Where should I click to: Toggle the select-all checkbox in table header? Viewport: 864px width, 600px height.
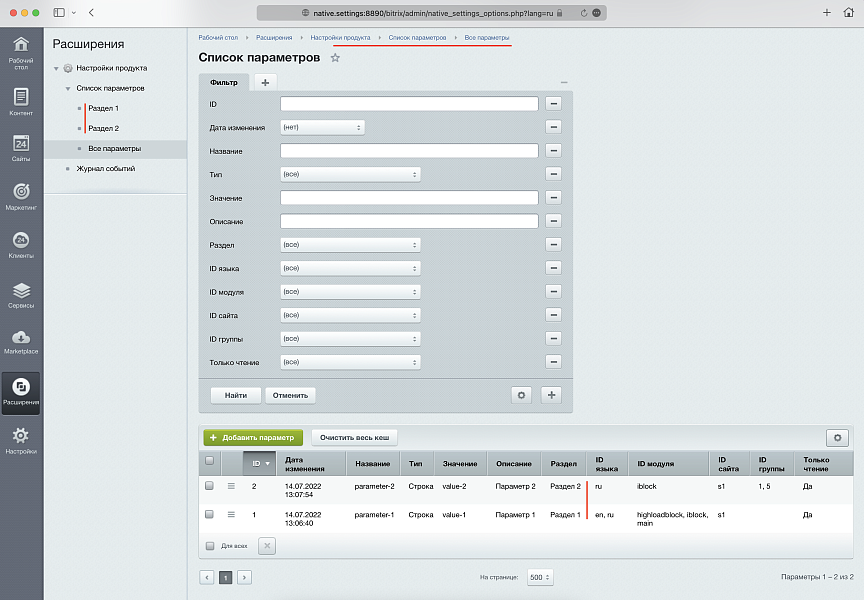click(209, 462)
